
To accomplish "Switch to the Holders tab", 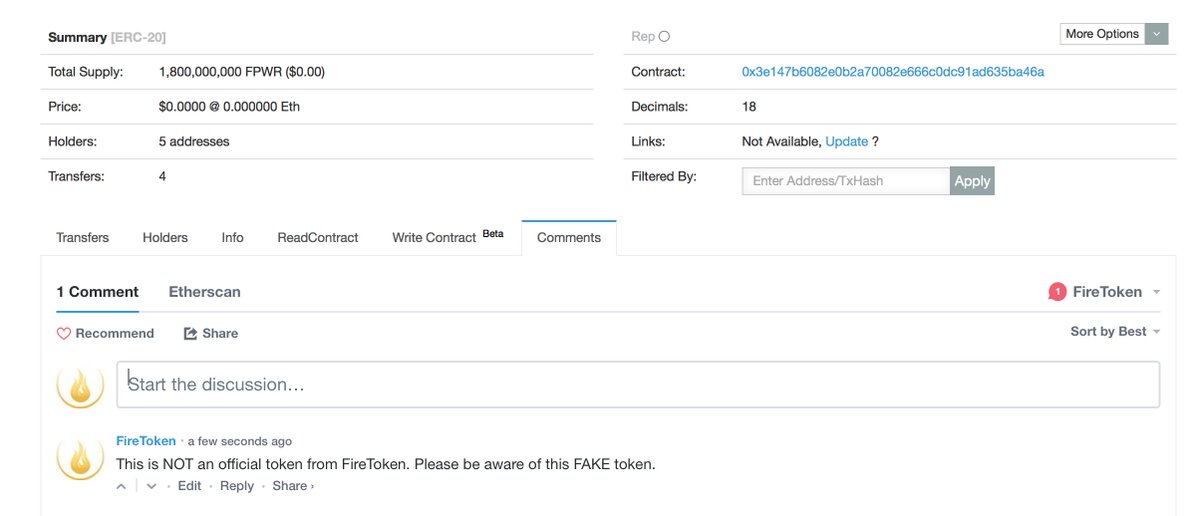I will (165, 237).
